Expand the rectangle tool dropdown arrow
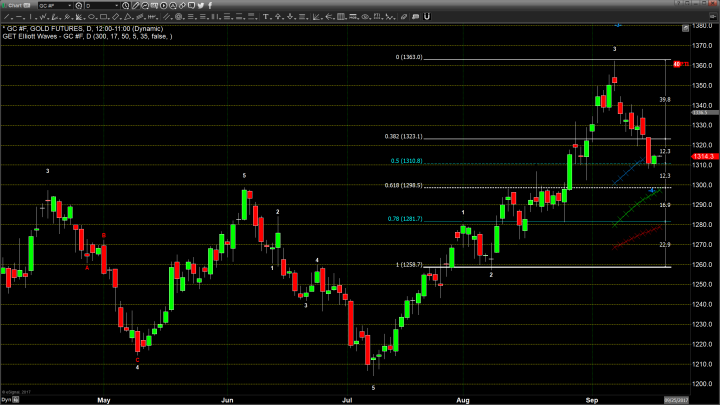 pos(109,19)
